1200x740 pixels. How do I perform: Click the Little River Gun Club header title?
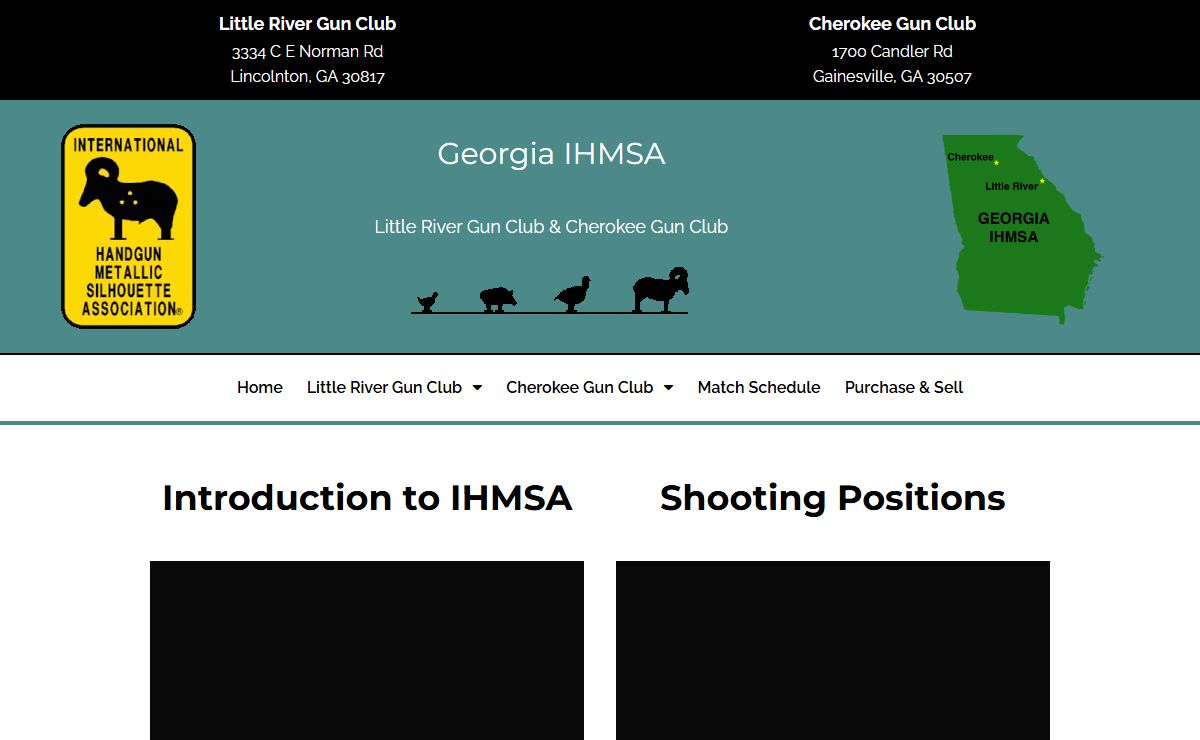click(307, 24)
